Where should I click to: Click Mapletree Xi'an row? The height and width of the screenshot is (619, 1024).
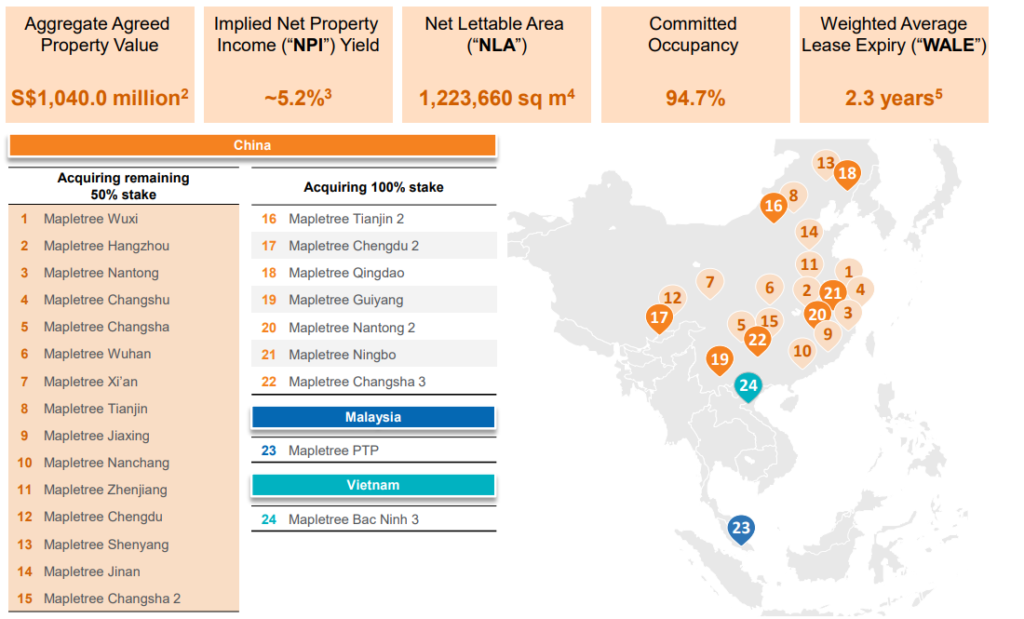123,381
